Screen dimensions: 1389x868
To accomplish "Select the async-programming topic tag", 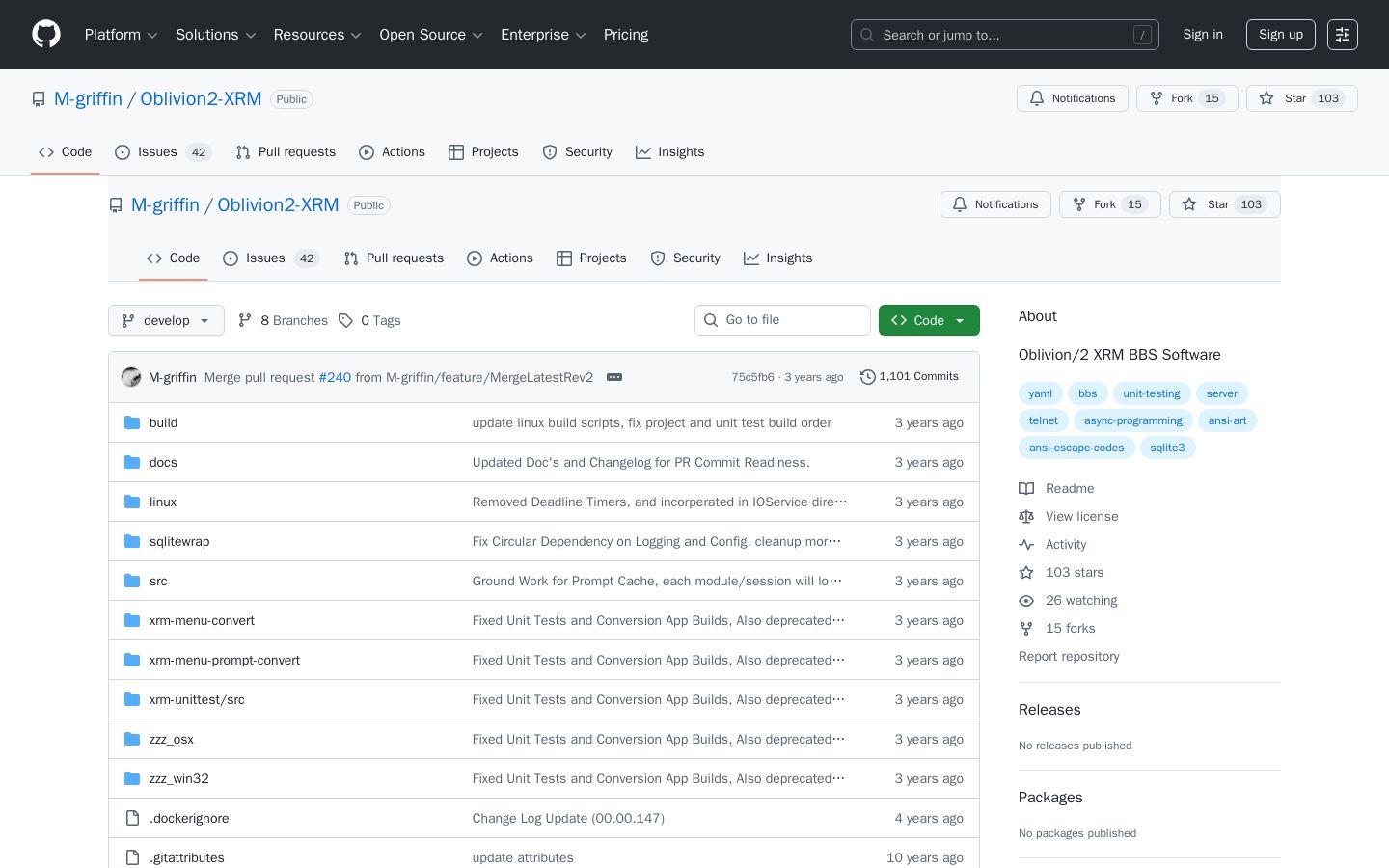I will [x=1132, y=420].
